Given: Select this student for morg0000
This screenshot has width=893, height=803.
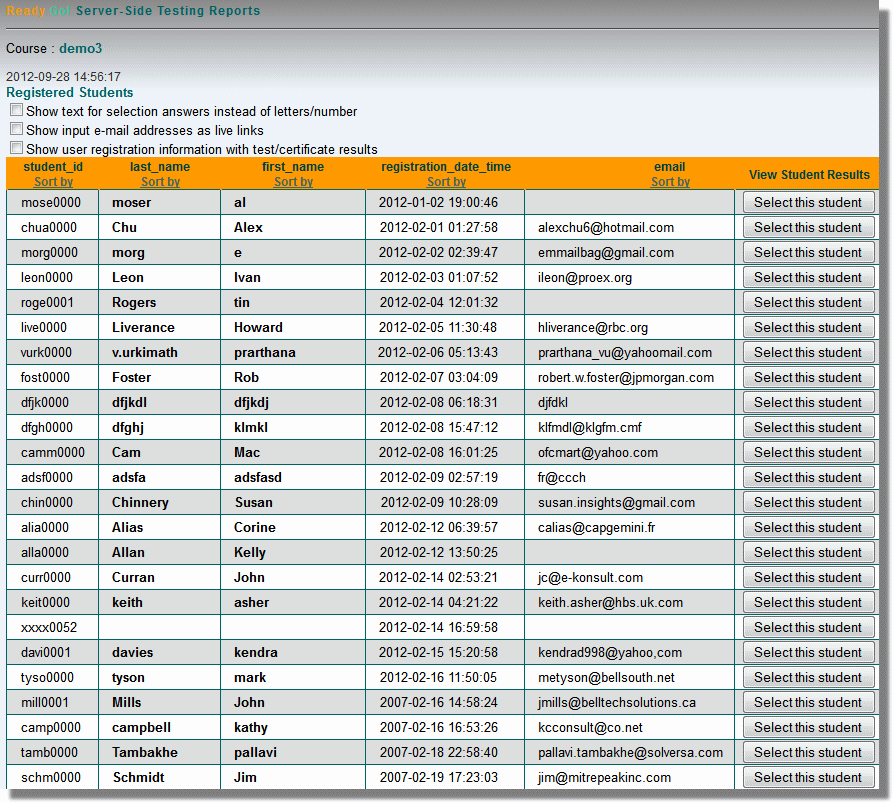Looking at the screenshot, I should (808, 252).
